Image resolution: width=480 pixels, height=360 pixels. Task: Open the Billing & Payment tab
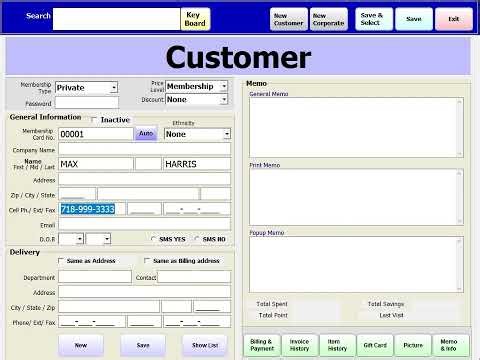tap(262, 345)
